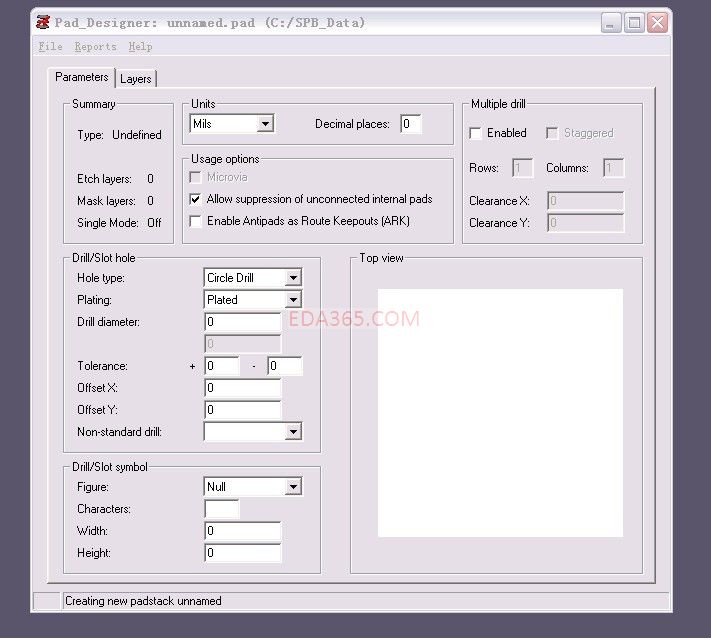This screenshot has height=638, width=711.
Task: Open the File menu
Action: coord(50,46)
